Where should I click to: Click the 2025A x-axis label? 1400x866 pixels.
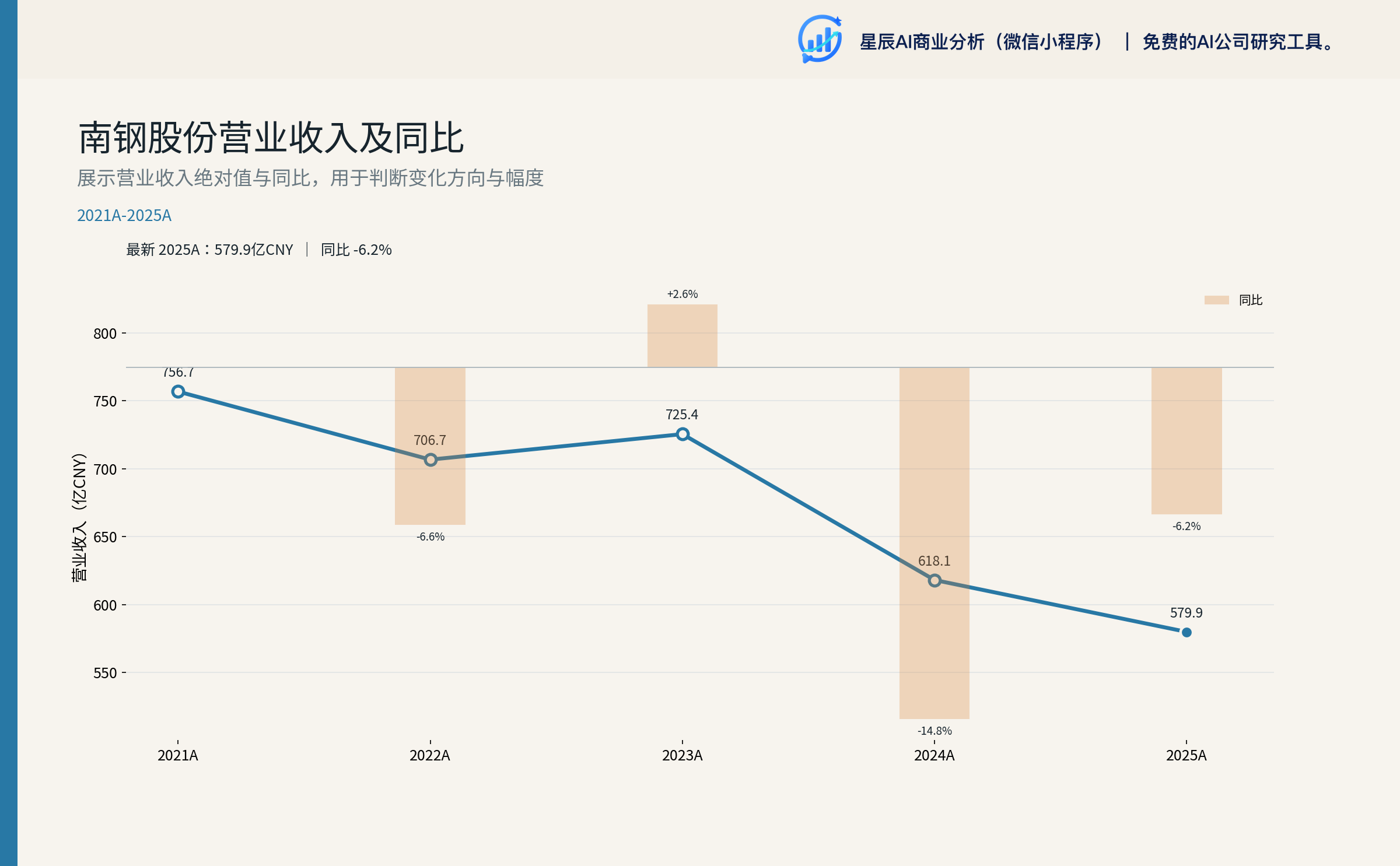(x=1186, y=756)
